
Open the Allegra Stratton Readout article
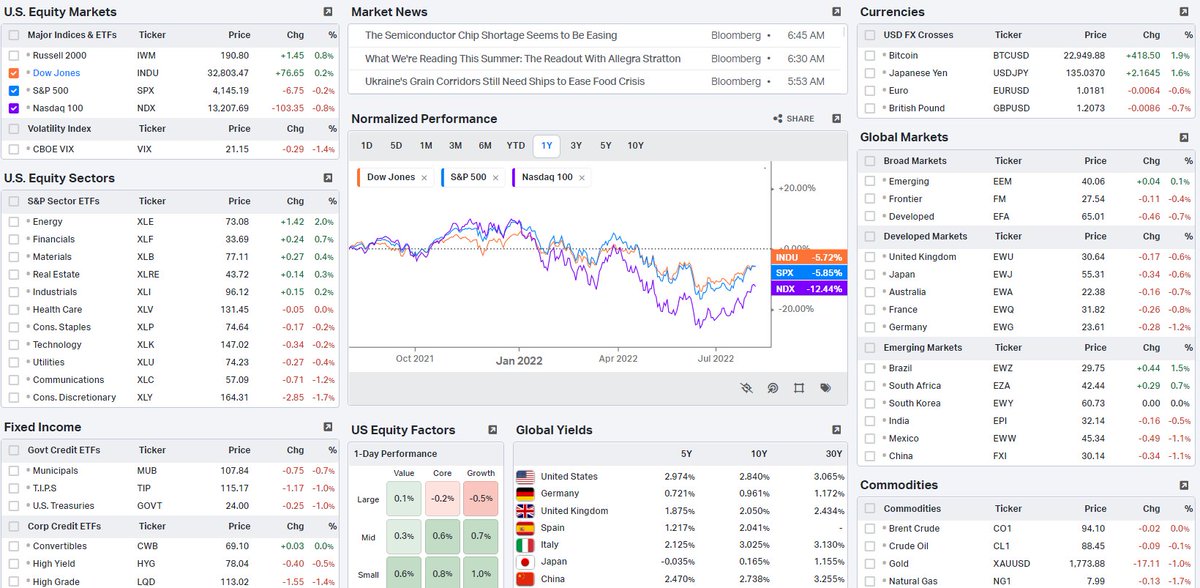coord(523,58)
